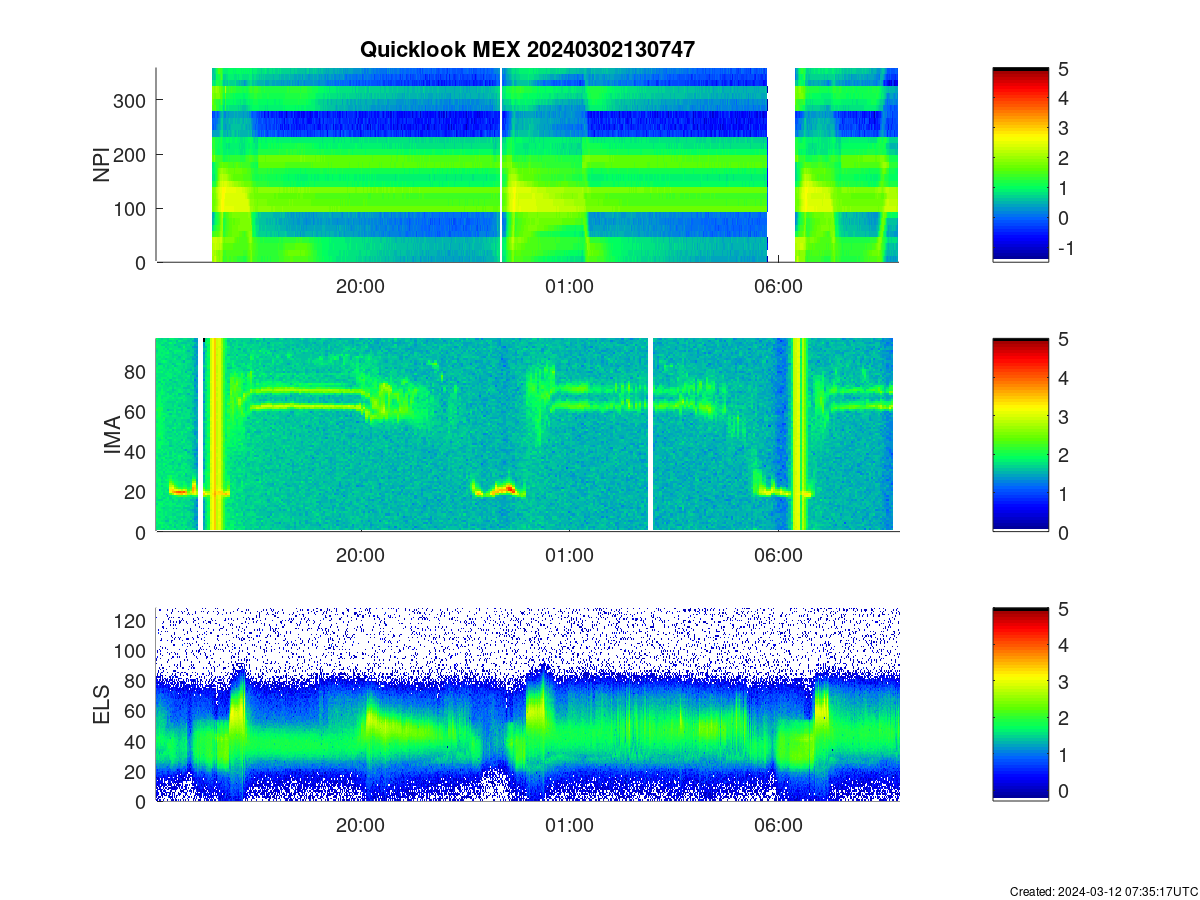The height and width of the screenshot is (900, 1200).
Task: Click the 100 tick on the NPI y-axis
Action: coord(131,208)
